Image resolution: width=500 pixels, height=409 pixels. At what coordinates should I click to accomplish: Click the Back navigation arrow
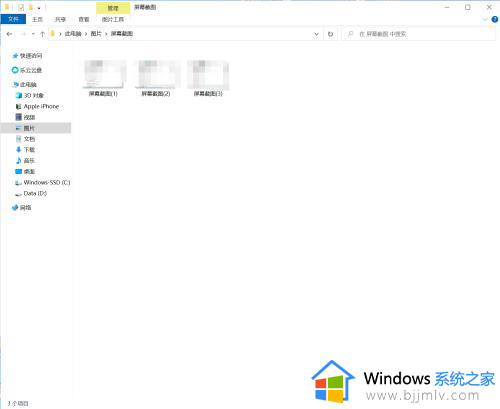[x=9, y=34]
